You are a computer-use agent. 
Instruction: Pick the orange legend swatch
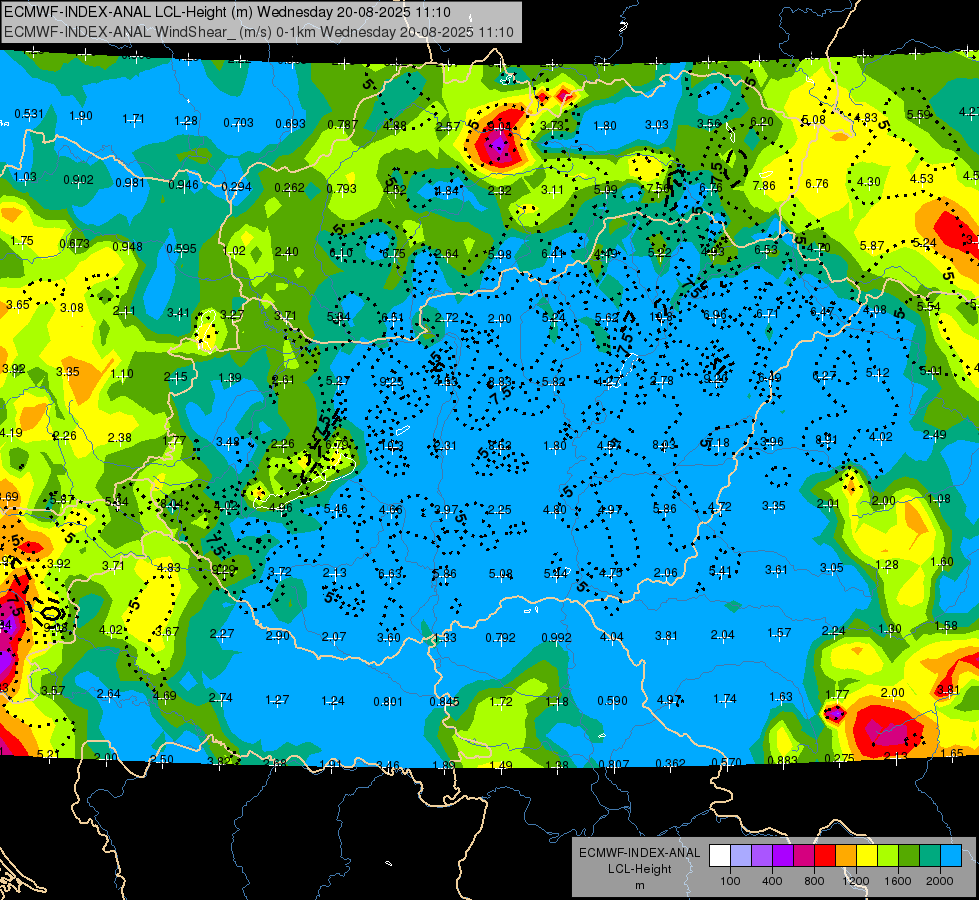[845, 856]
